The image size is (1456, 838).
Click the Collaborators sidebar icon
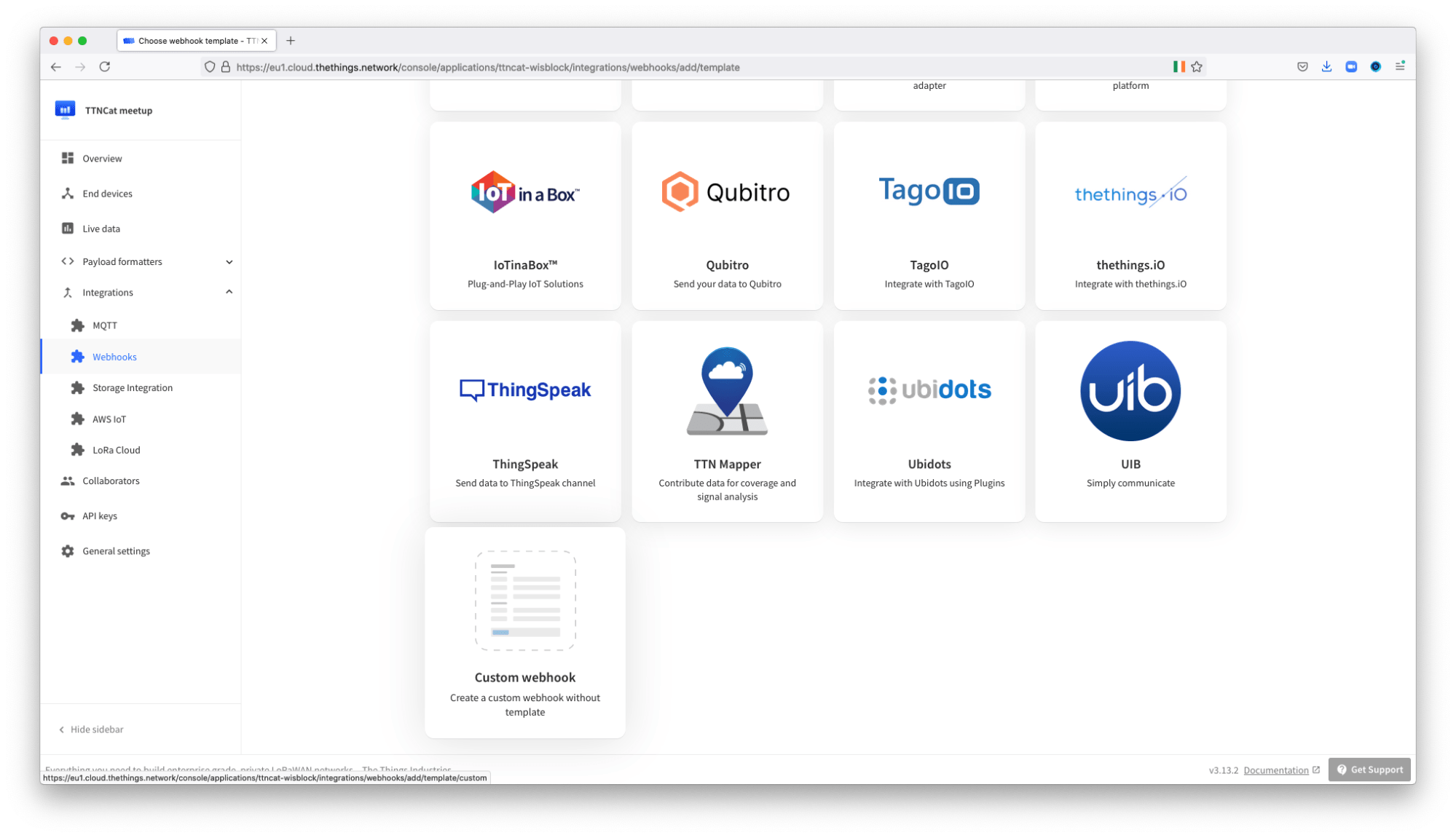(67, 481)
